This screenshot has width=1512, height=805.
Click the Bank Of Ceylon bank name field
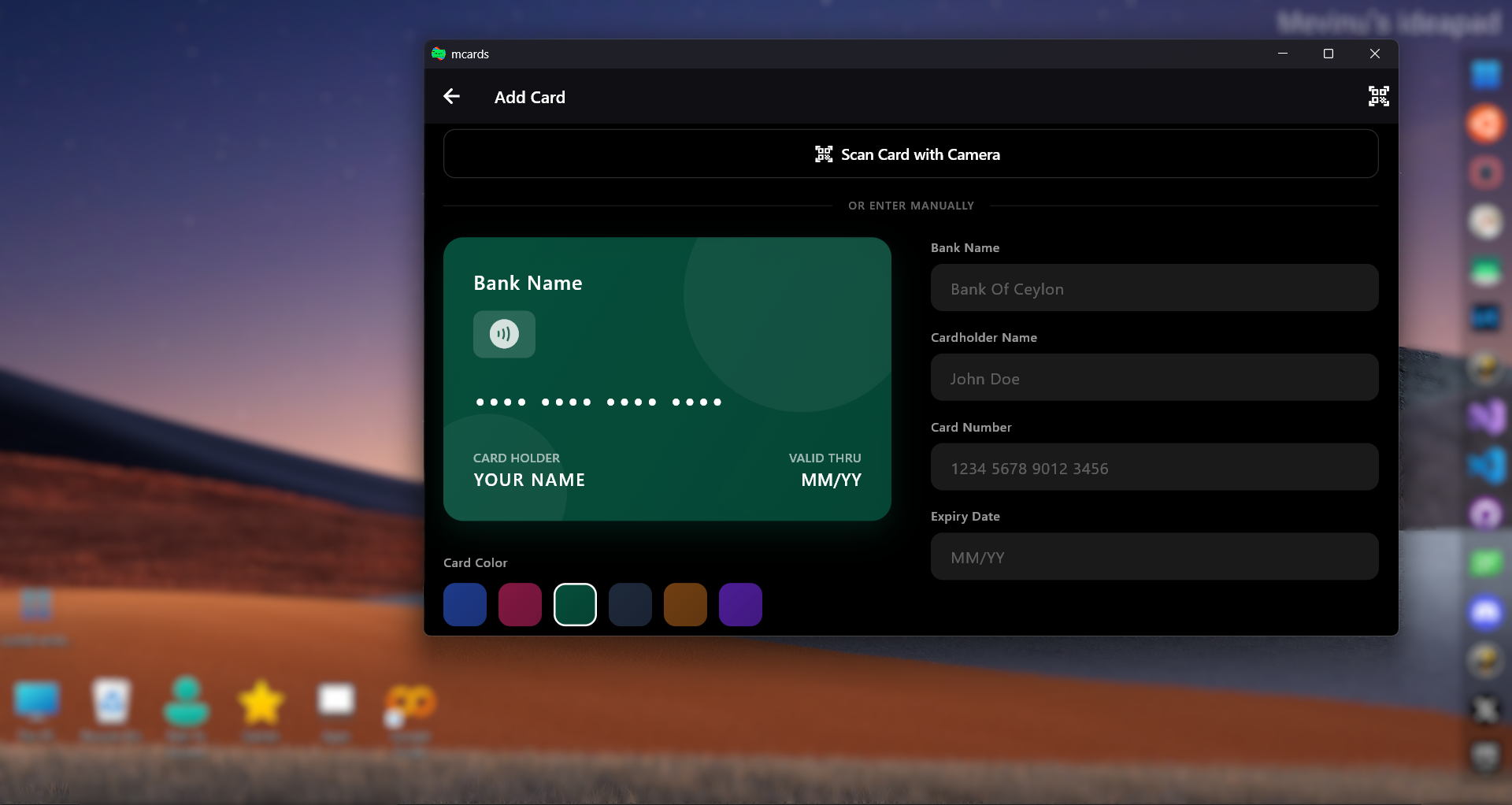[1154, 287]
